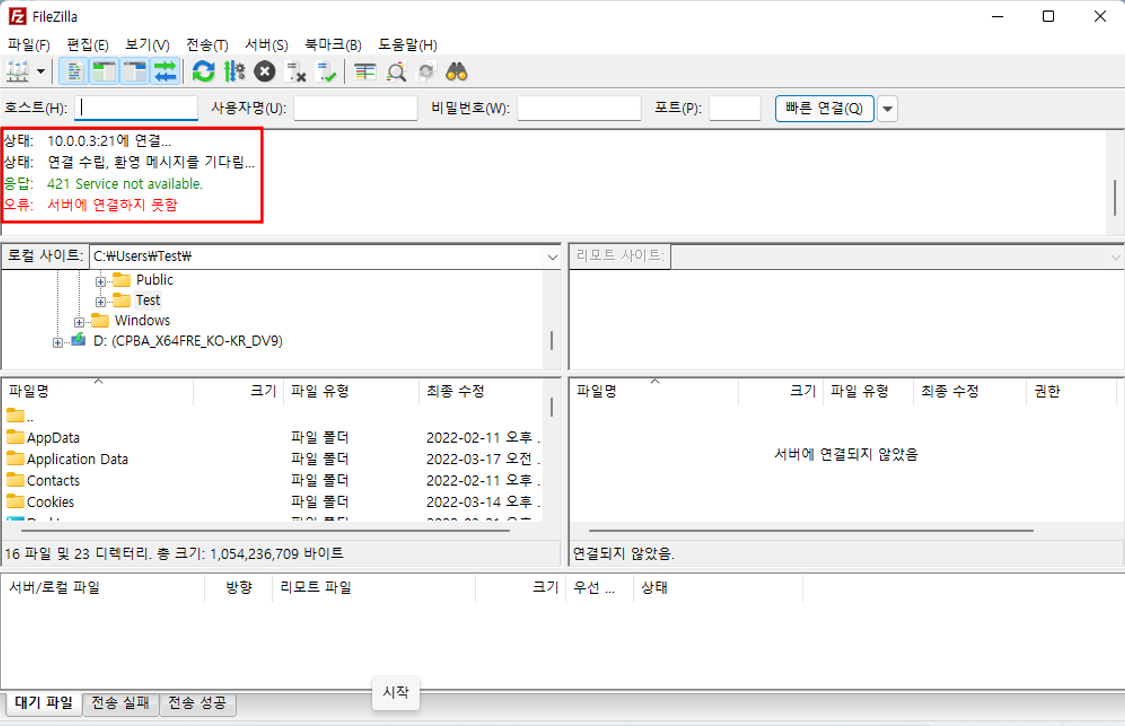Toggle directory comparison icon
1125x726 pixels.
pyautogui.click(x=396, y=72)
